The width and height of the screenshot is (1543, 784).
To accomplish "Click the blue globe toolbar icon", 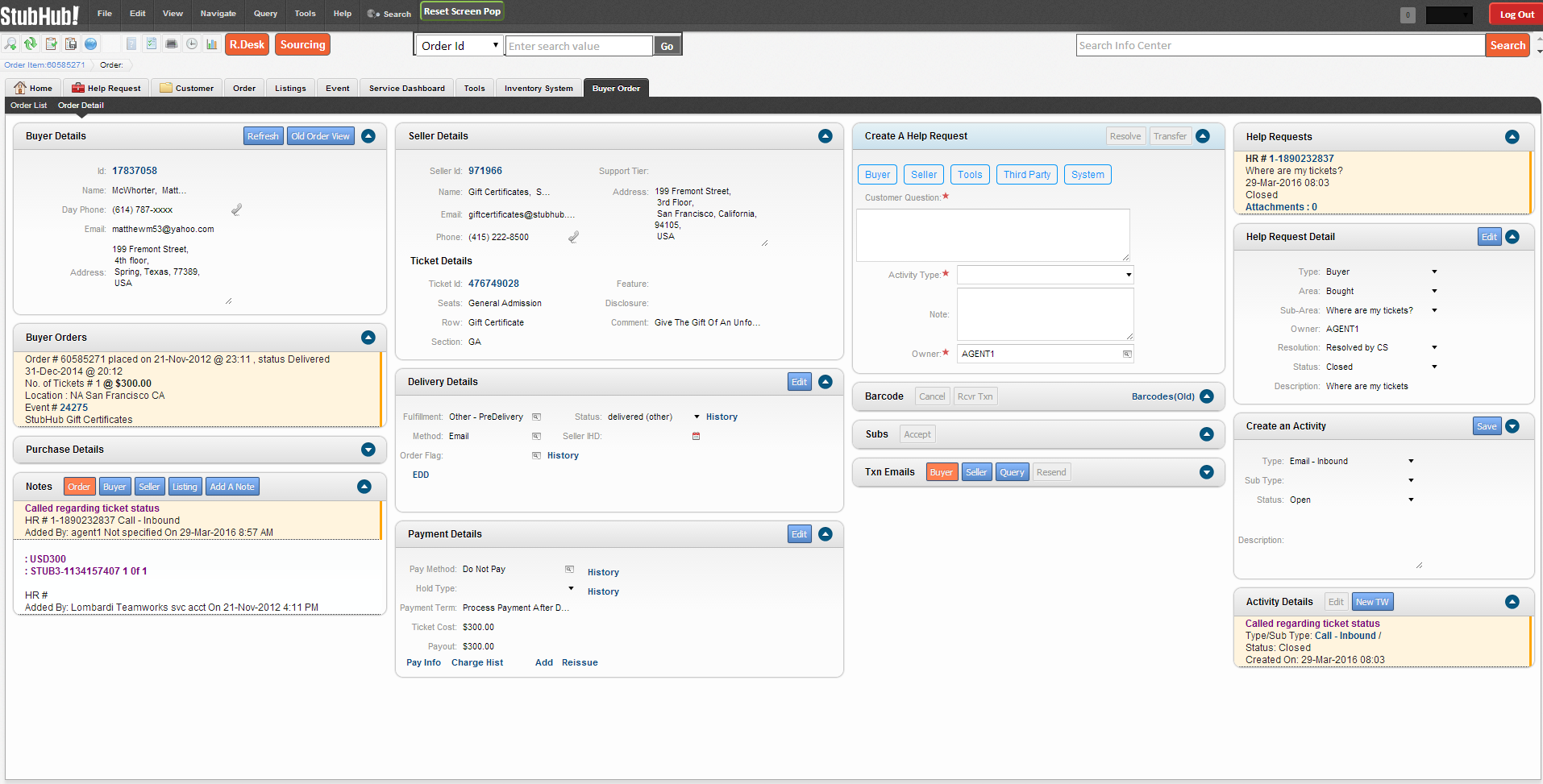I will click(91, 44).
